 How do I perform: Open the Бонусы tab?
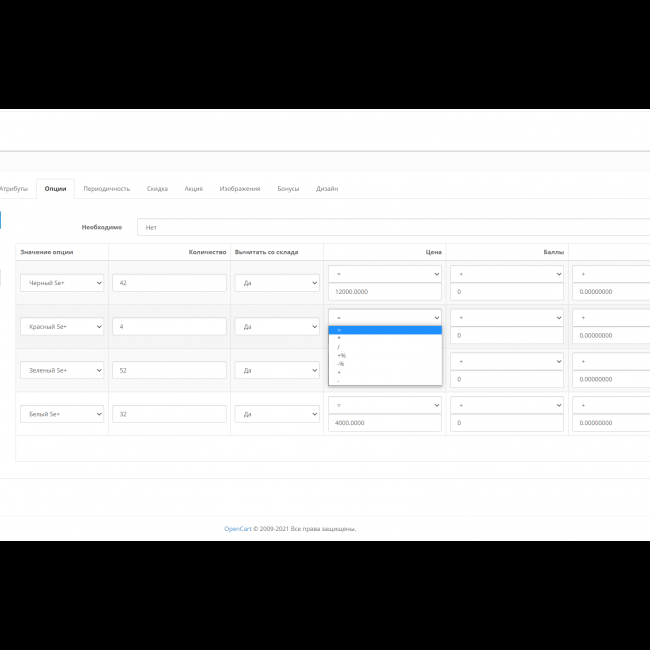click(288, 188)
